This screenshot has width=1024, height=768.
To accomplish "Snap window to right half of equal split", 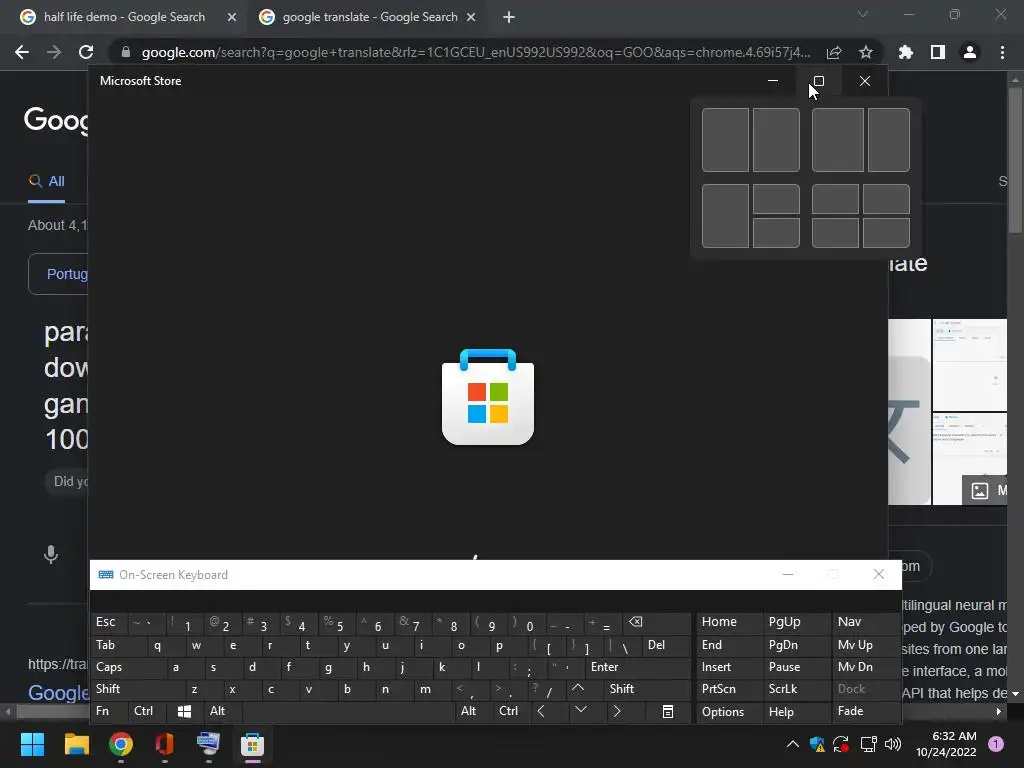I will pyautogui.click(x=776, y=140).
